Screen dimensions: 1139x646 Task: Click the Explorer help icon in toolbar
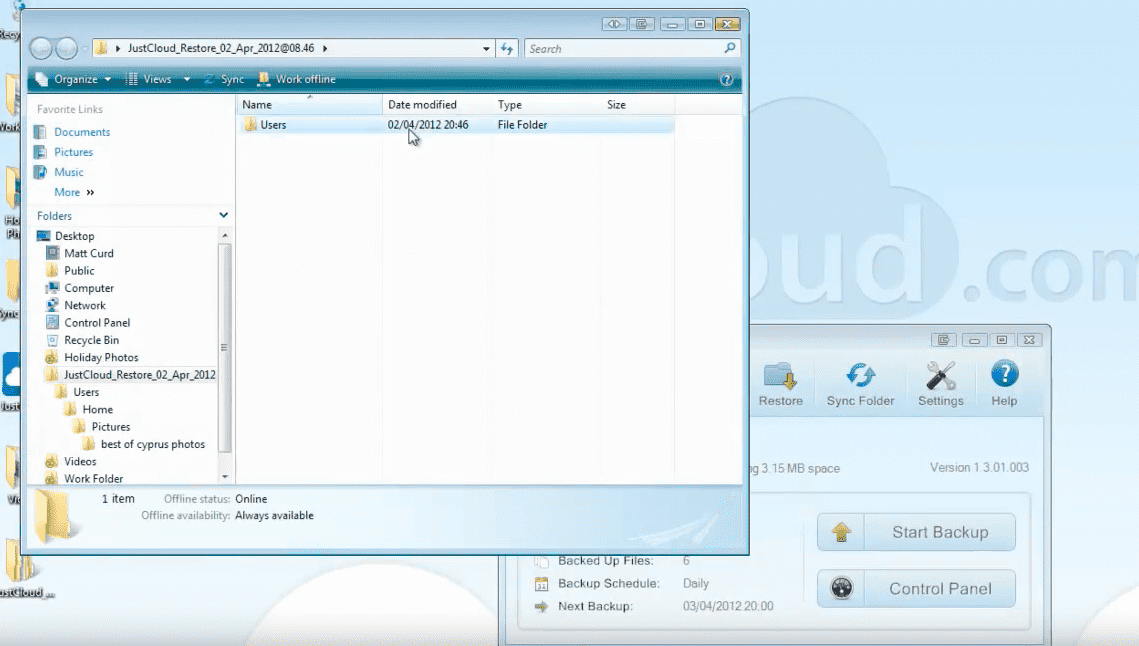726,80
